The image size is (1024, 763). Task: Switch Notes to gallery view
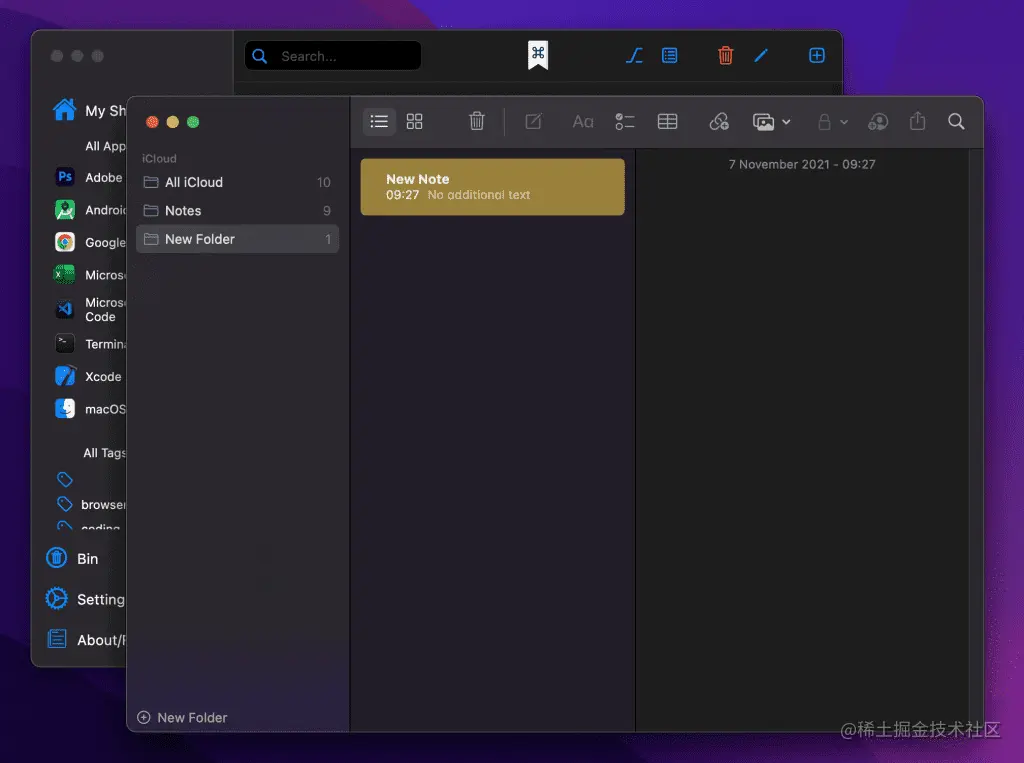click(x=414, y=122)
